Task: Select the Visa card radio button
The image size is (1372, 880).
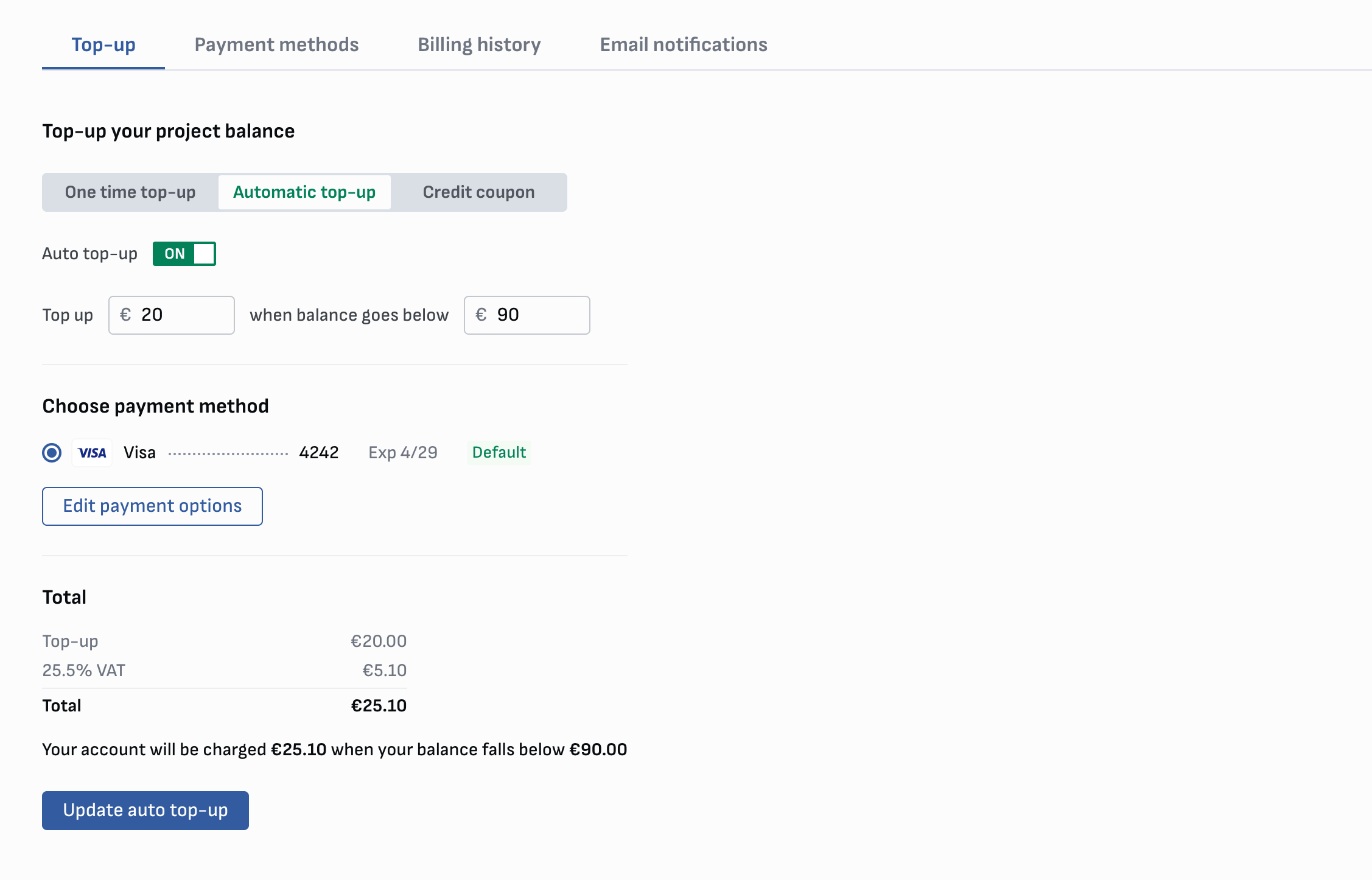Action: [x=52, y=453]
